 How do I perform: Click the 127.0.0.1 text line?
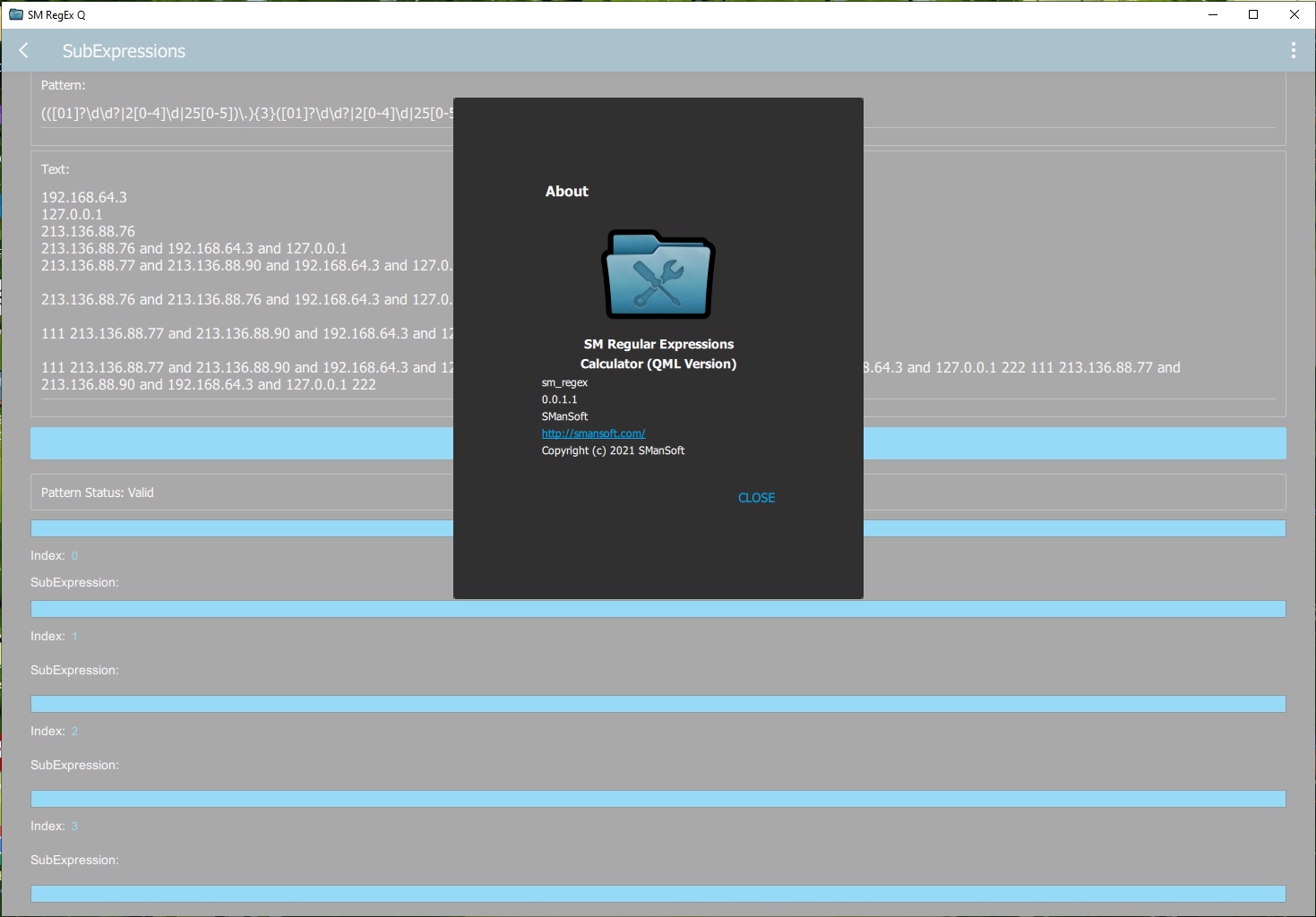click(72, 214)
